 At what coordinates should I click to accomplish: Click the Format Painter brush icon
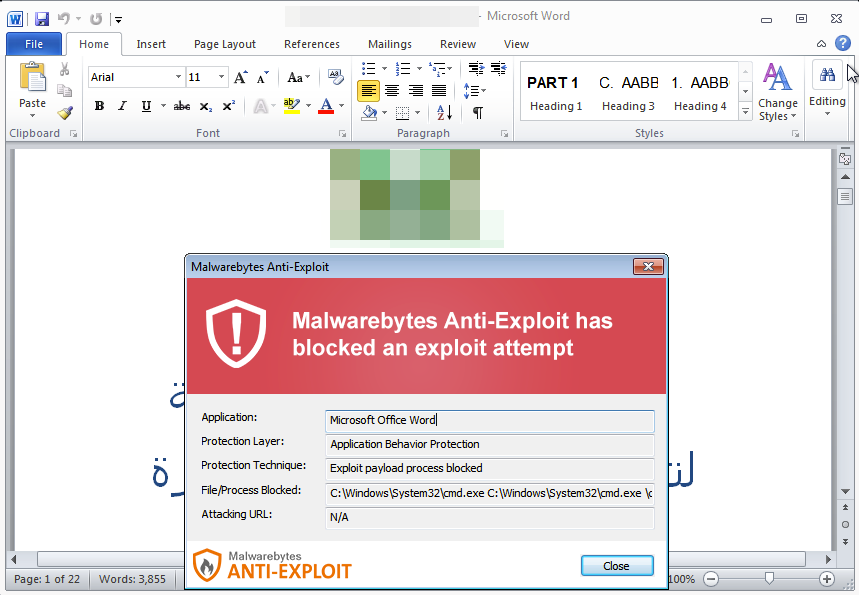coord(65,112)
